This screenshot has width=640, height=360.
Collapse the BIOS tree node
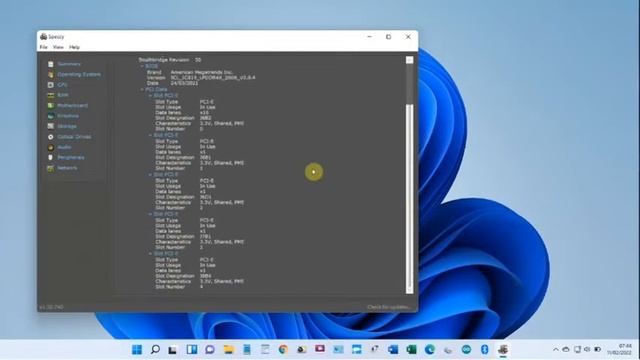pos(142,66)
